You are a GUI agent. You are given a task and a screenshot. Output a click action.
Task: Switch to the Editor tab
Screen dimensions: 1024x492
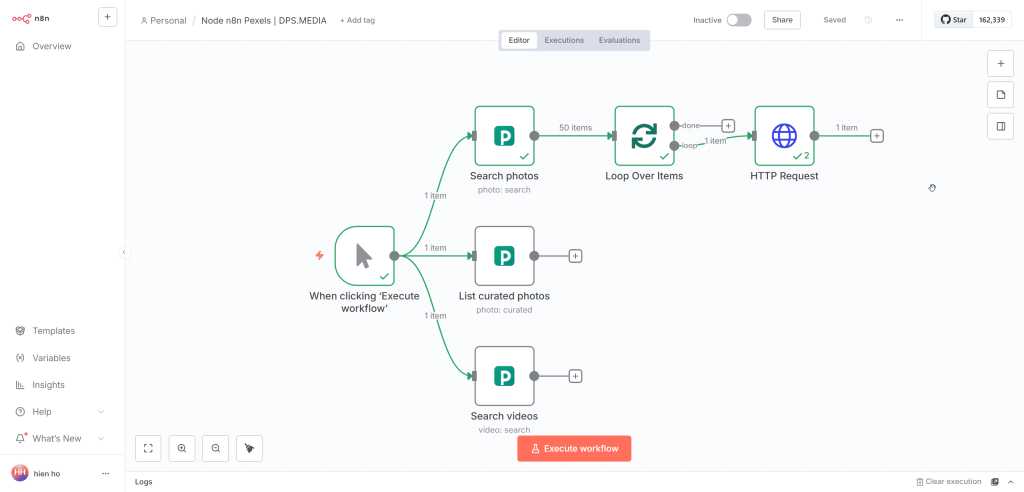coord(519,40)
